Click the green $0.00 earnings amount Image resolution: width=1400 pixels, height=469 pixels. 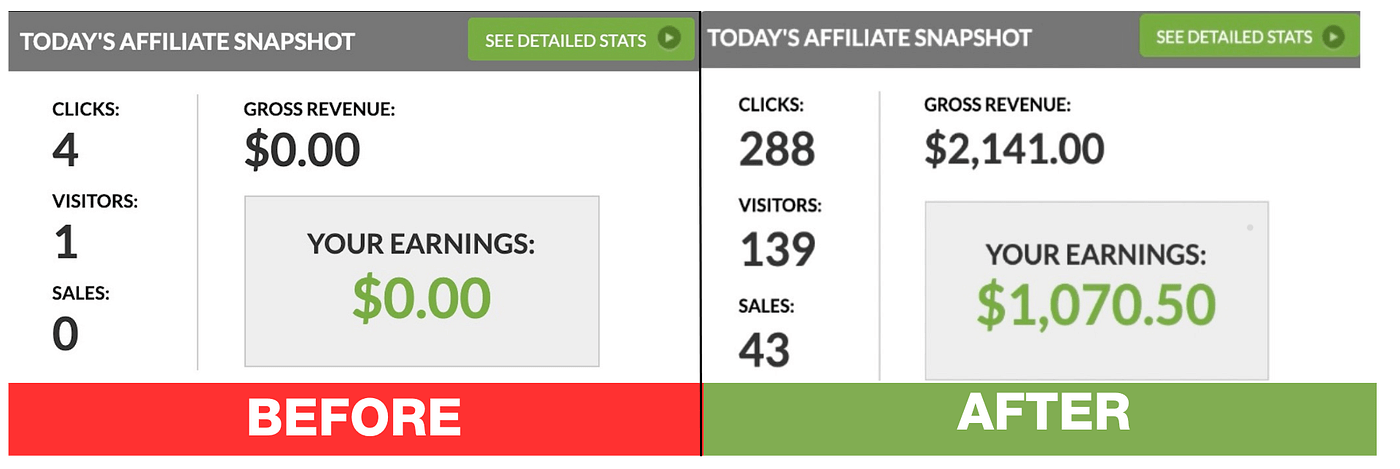click(x=421, y=299)
